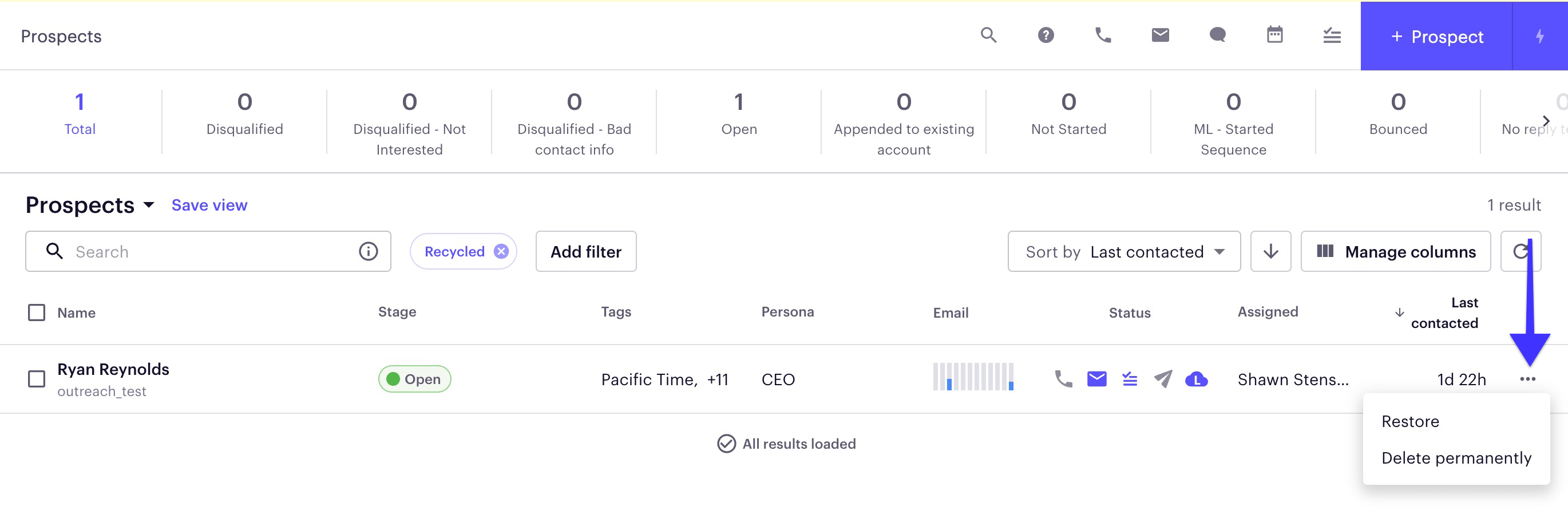Click the help question mark icon
The width and height of the screenshot is (1568, 530).
1046,35
